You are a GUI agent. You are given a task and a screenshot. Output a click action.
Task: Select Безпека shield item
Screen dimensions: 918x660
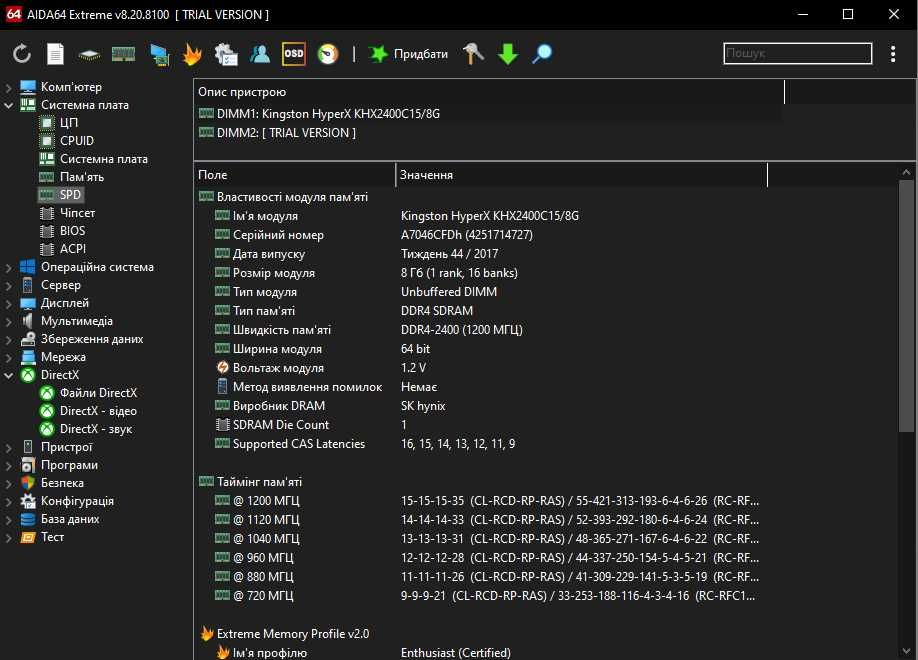click(x=52, y=484)
